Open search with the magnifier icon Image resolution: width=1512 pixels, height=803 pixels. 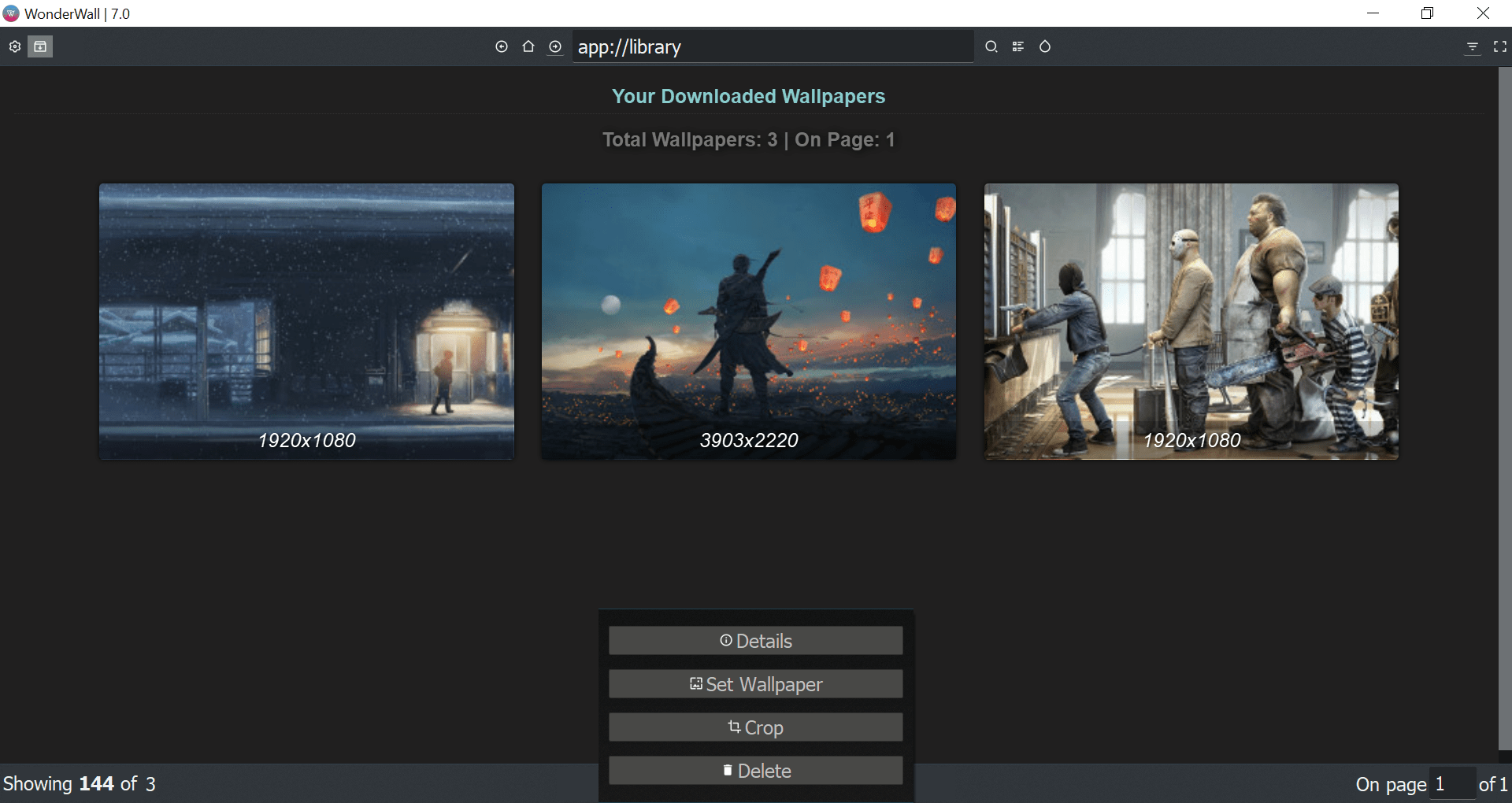(x=991, y=46)
